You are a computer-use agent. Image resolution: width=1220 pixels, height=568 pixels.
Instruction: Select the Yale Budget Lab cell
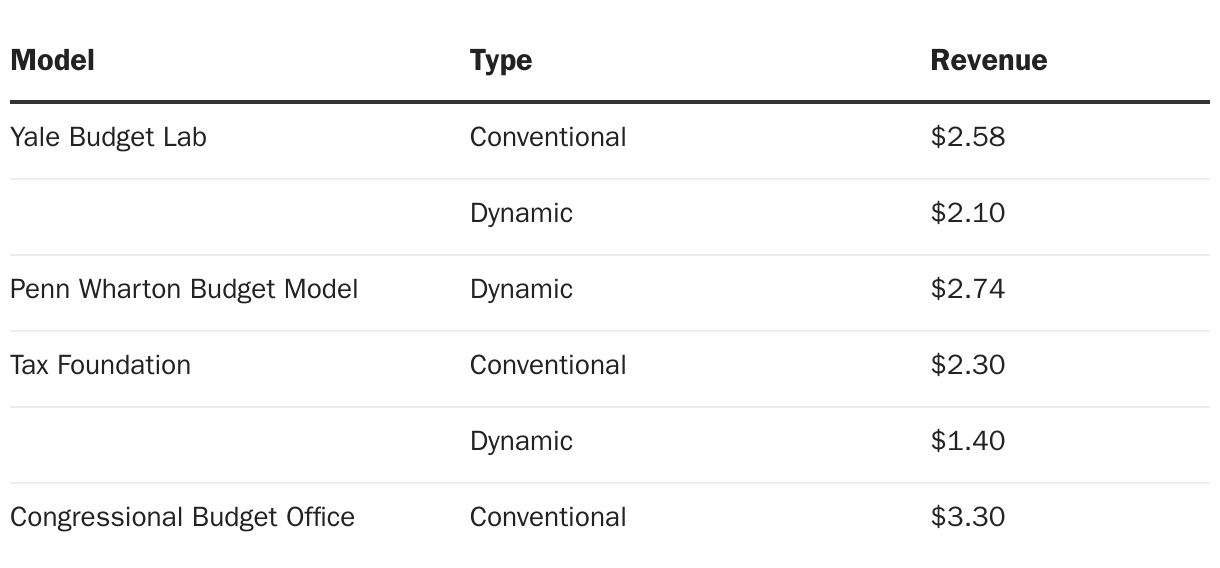[108, 137]
